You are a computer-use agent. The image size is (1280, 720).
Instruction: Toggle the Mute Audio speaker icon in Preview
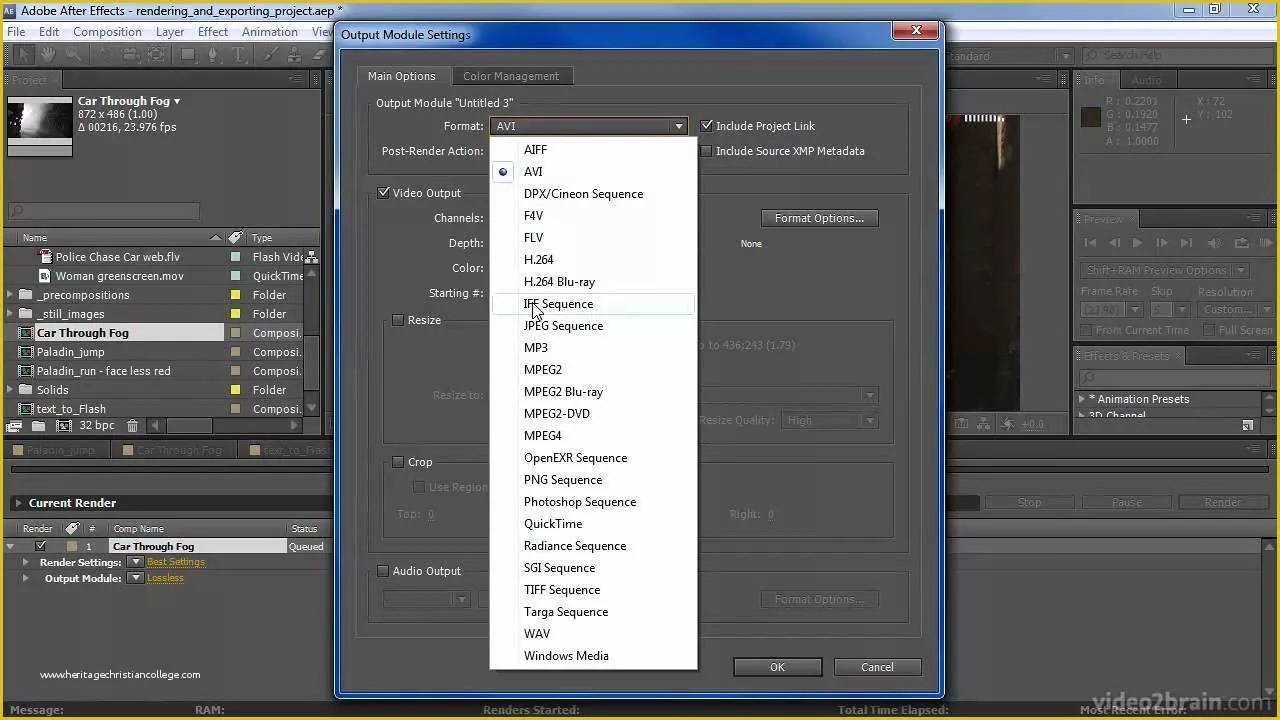point(1214,243)
